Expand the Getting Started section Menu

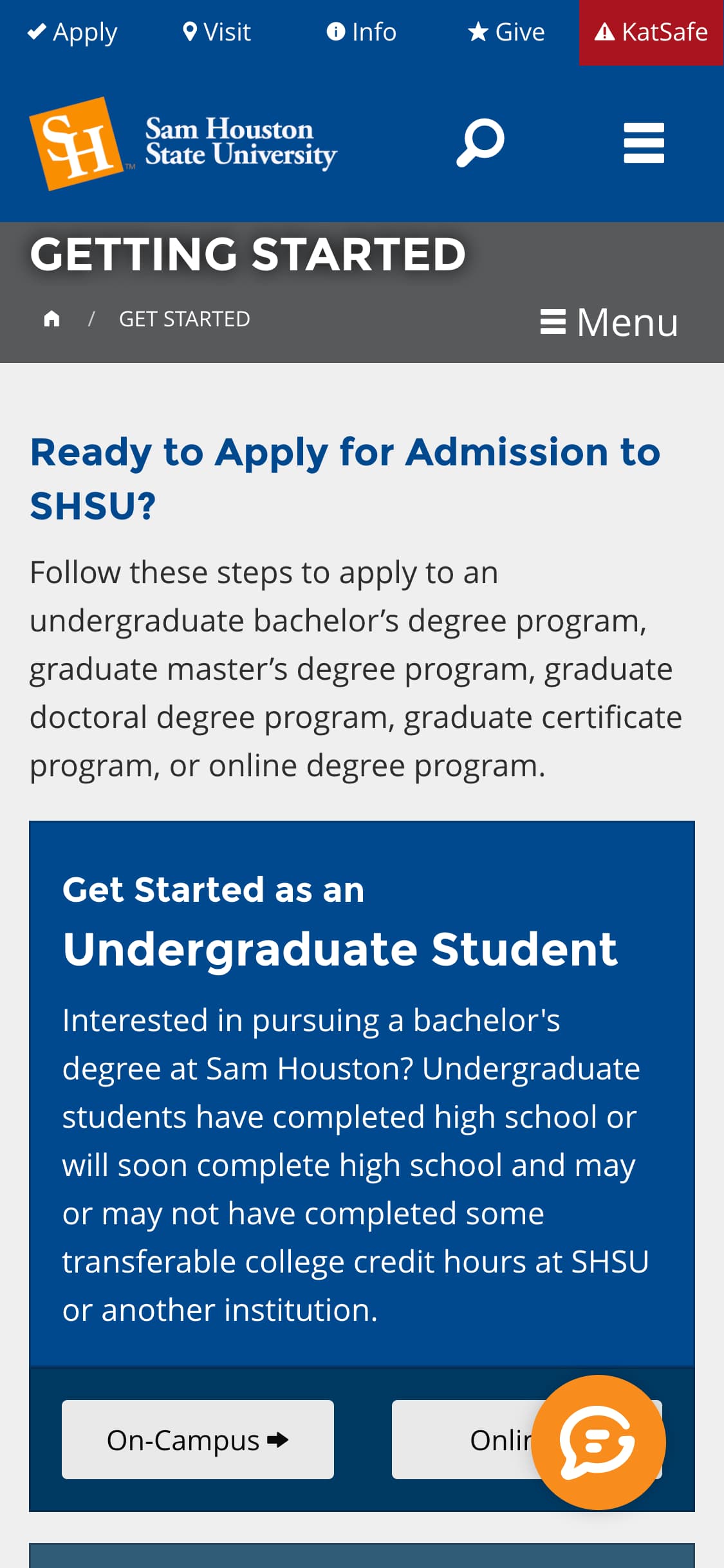(x=609, y=322)
